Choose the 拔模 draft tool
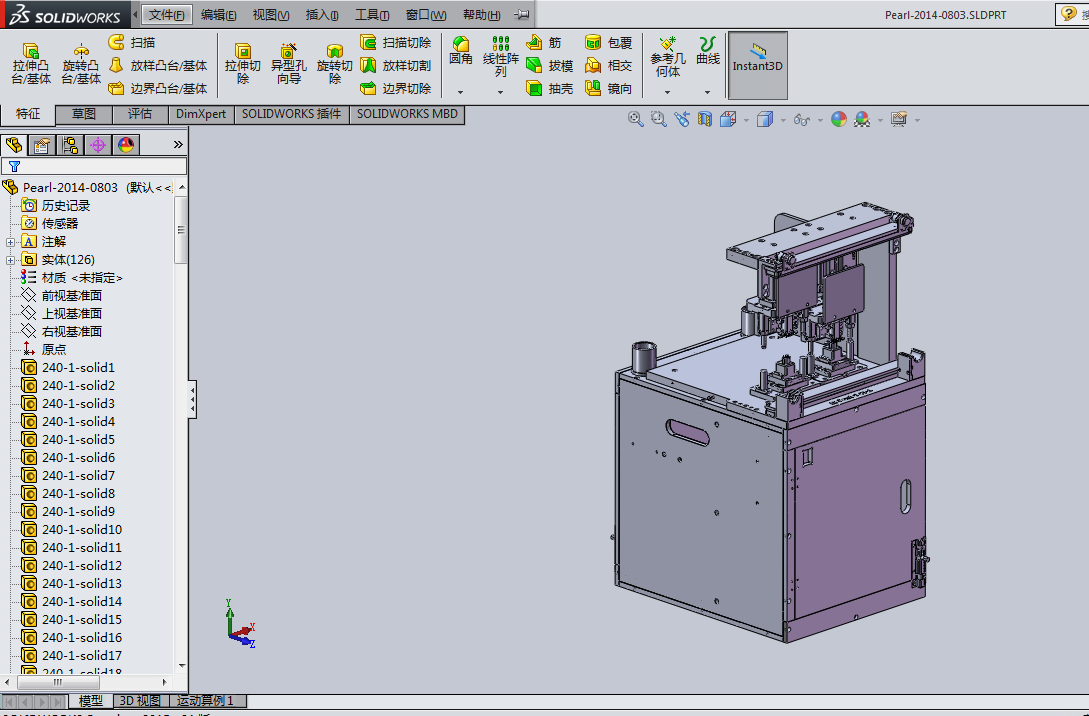Viewport: 1089px width, 716px height. (549, 65)
